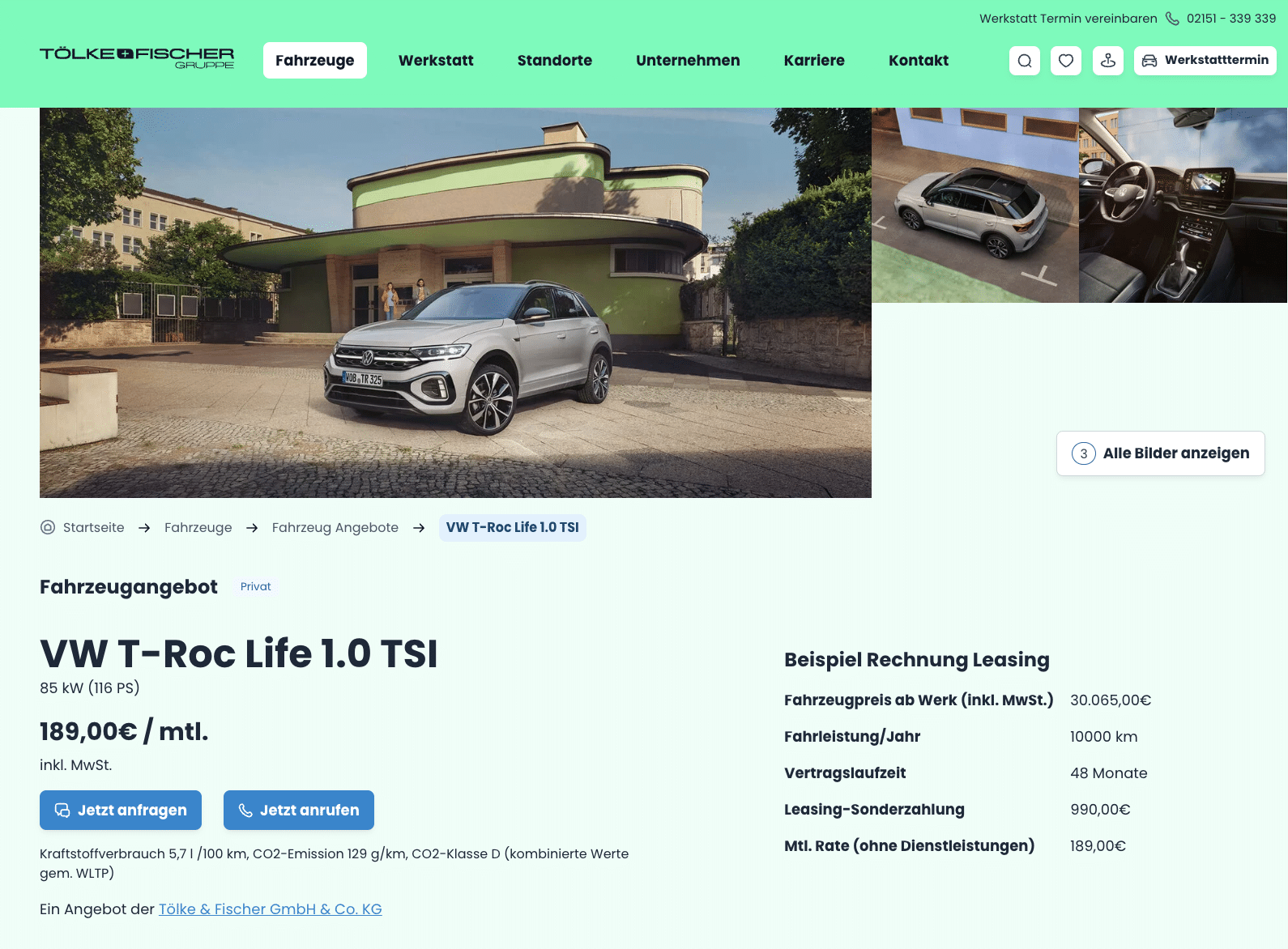Select Kontakt in the top navigation
Viewport: 1288px width, 949px height.
click(919, 61)
